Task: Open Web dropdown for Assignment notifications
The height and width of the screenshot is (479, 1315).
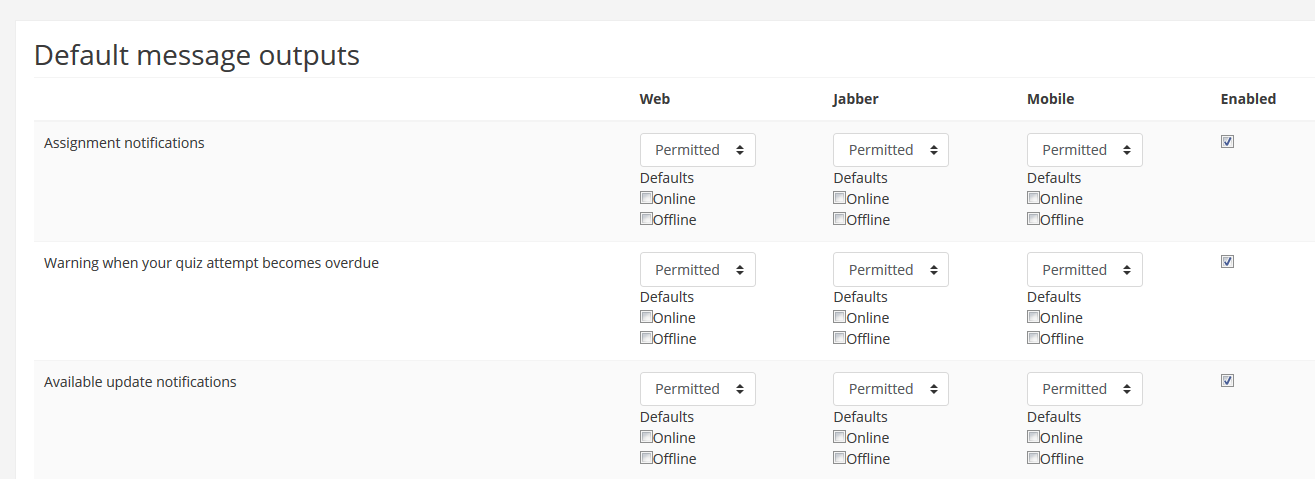Action: click(x=697, y=150)
